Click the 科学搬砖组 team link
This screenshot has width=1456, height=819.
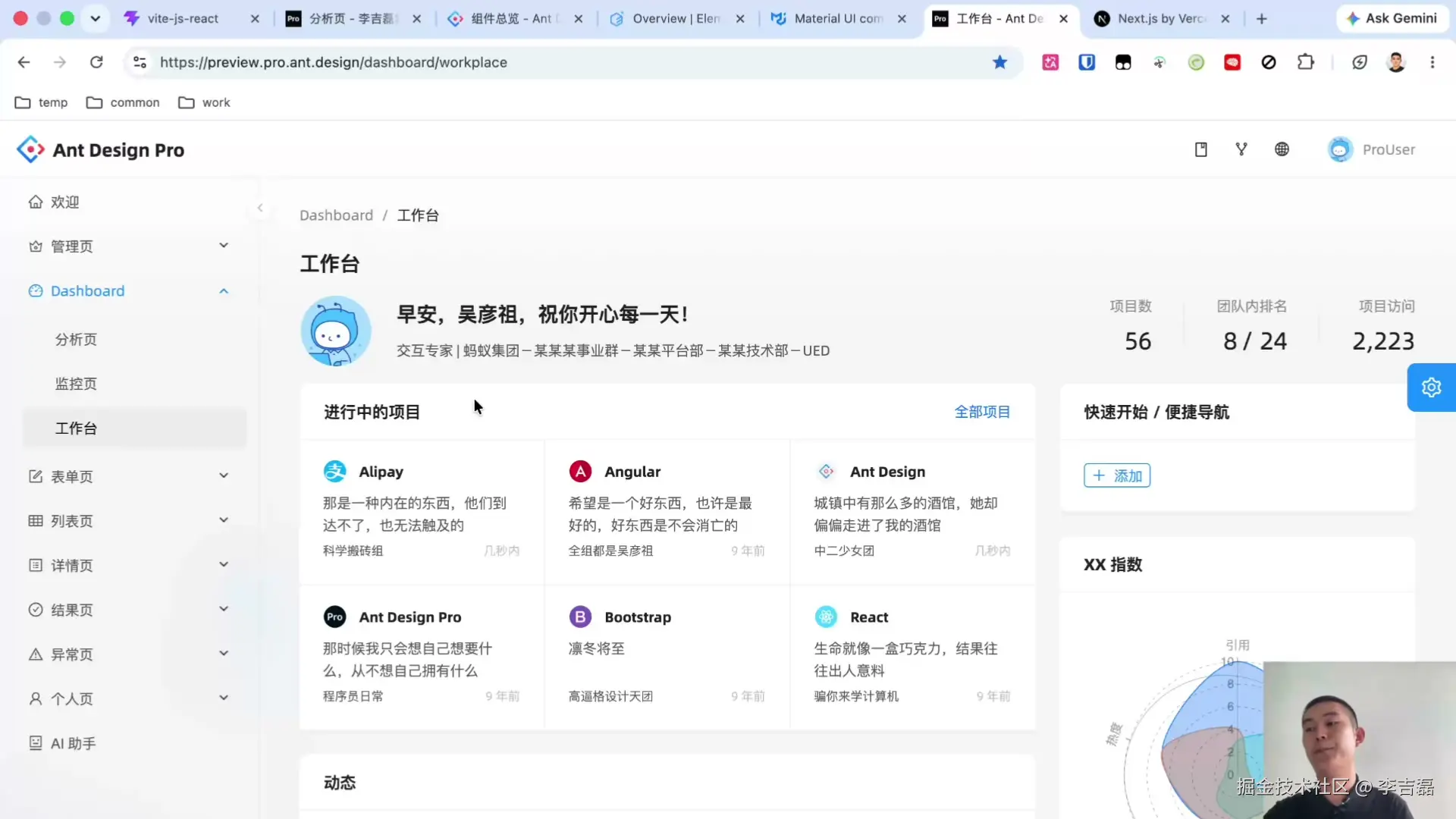pos(353,551)
